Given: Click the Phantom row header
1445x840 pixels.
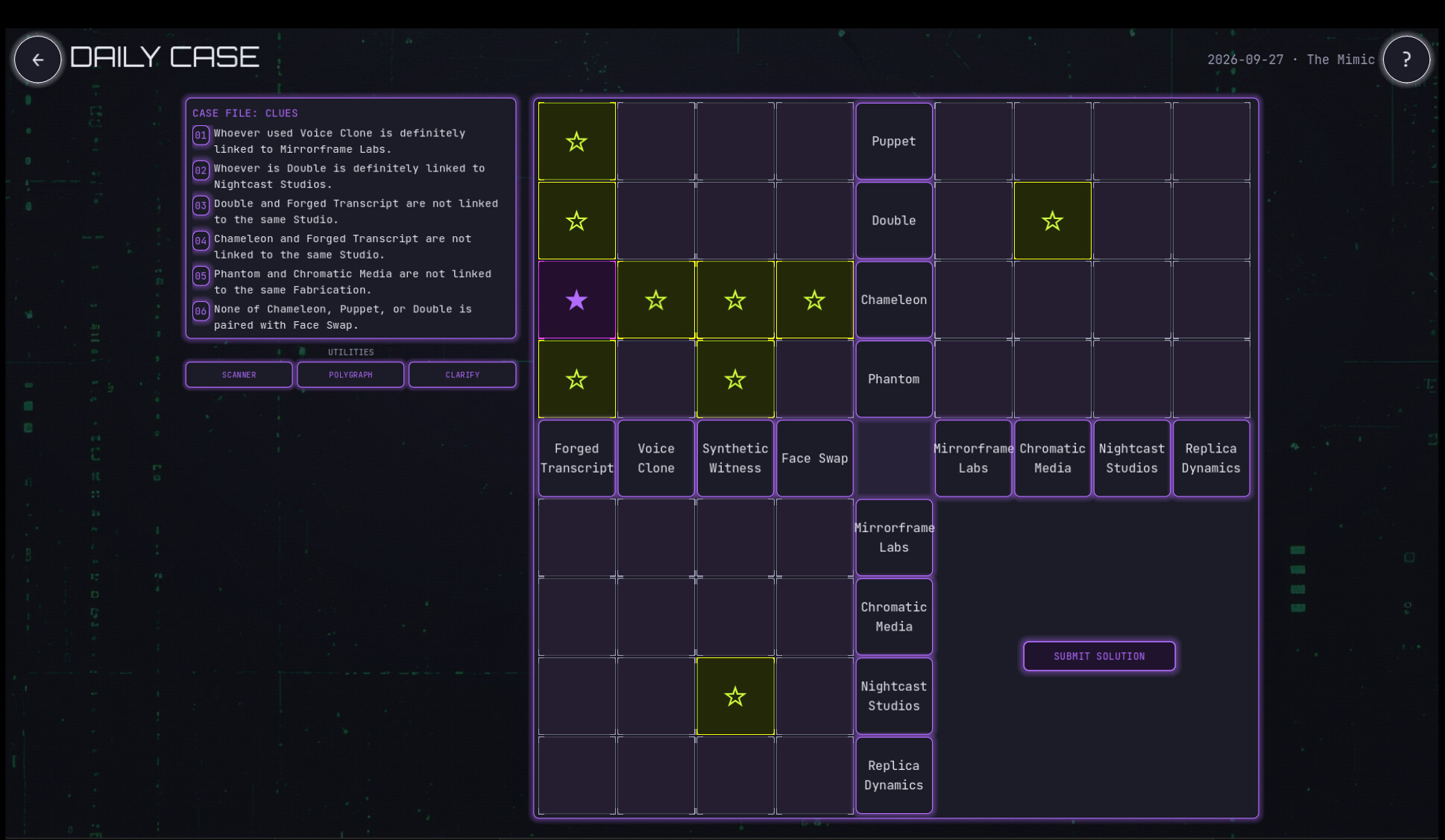Looking at the screenshot, I should point(894,379).
